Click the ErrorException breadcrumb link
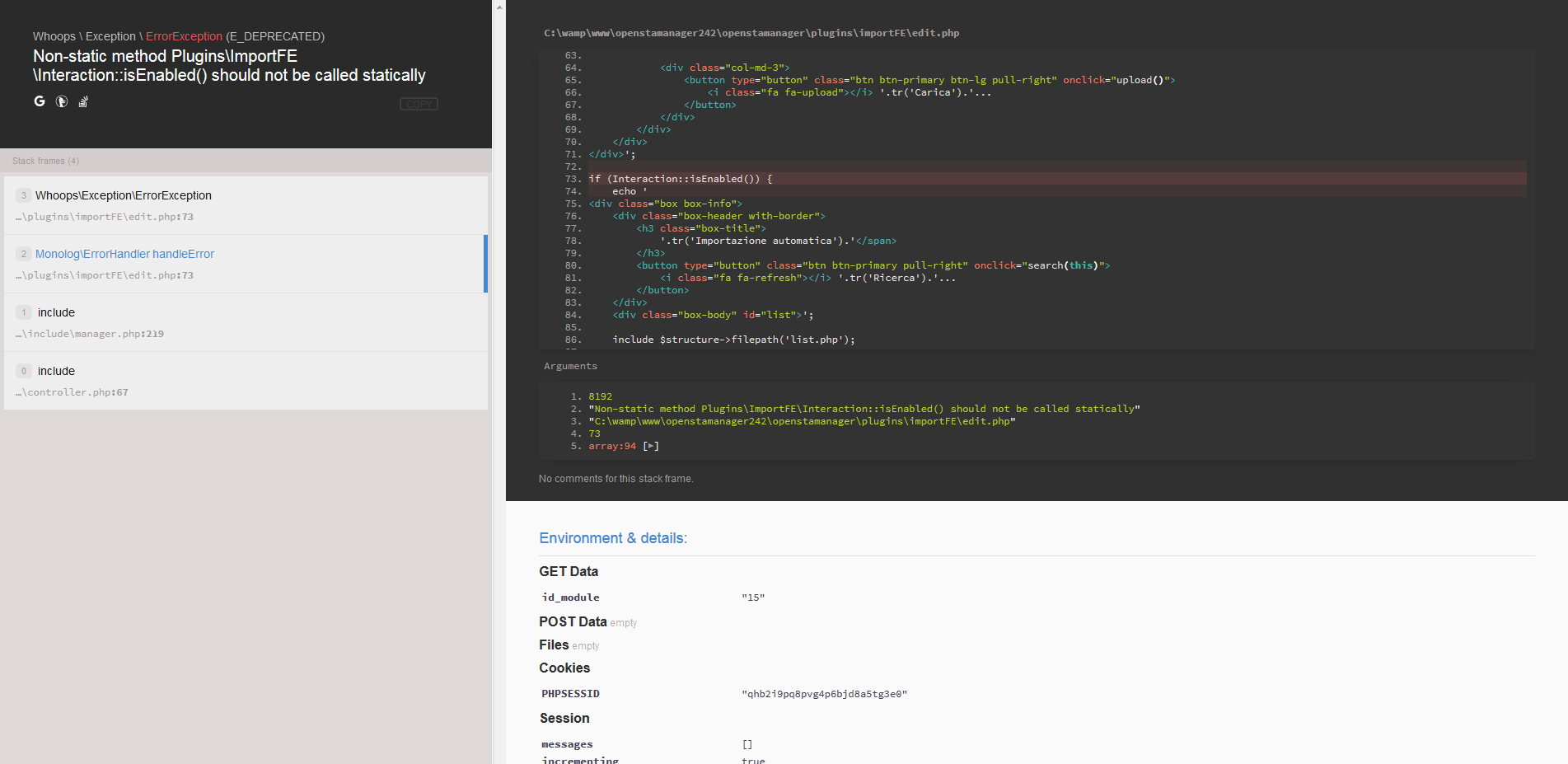The image size is (1568, 764). click(x=183, y=35)
